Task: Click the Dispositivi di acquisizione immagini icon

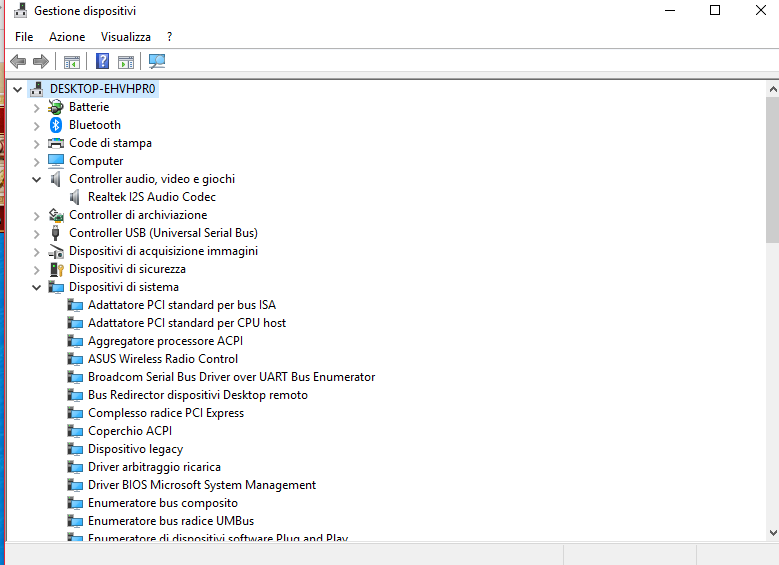Action: point(56,251)
